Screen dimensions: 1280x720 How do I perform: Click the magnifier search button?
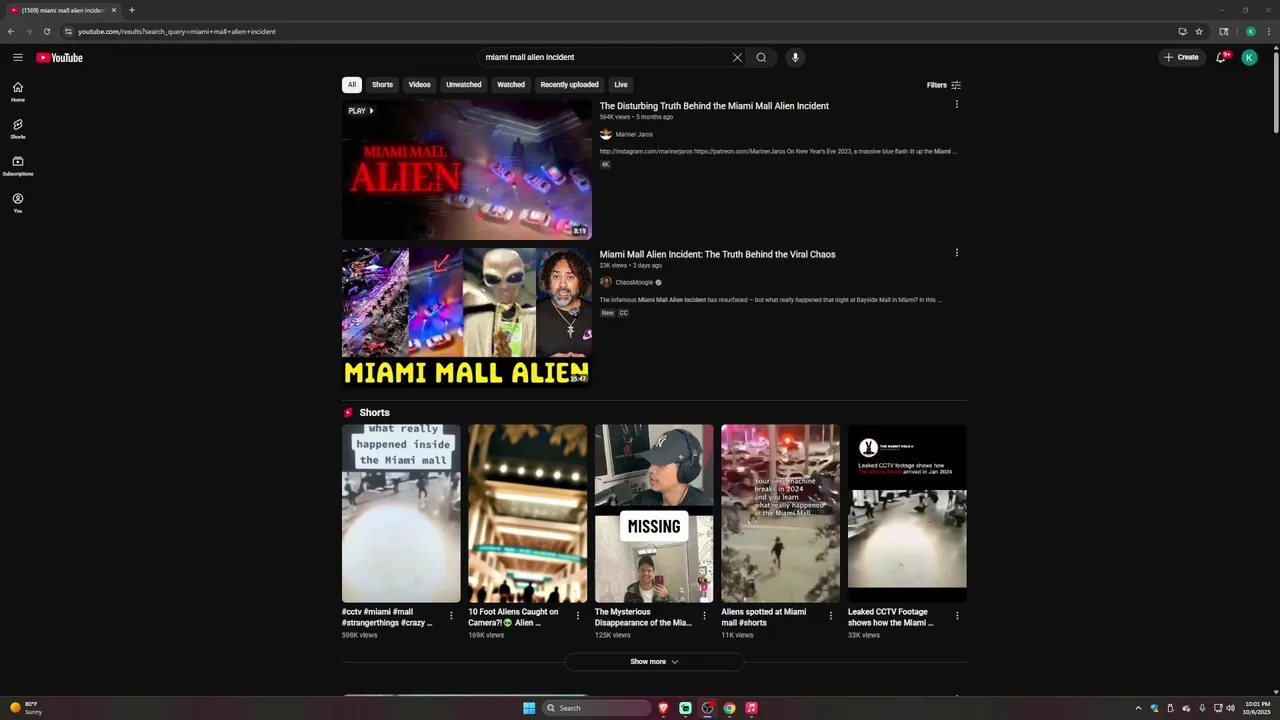click(761, 57)
